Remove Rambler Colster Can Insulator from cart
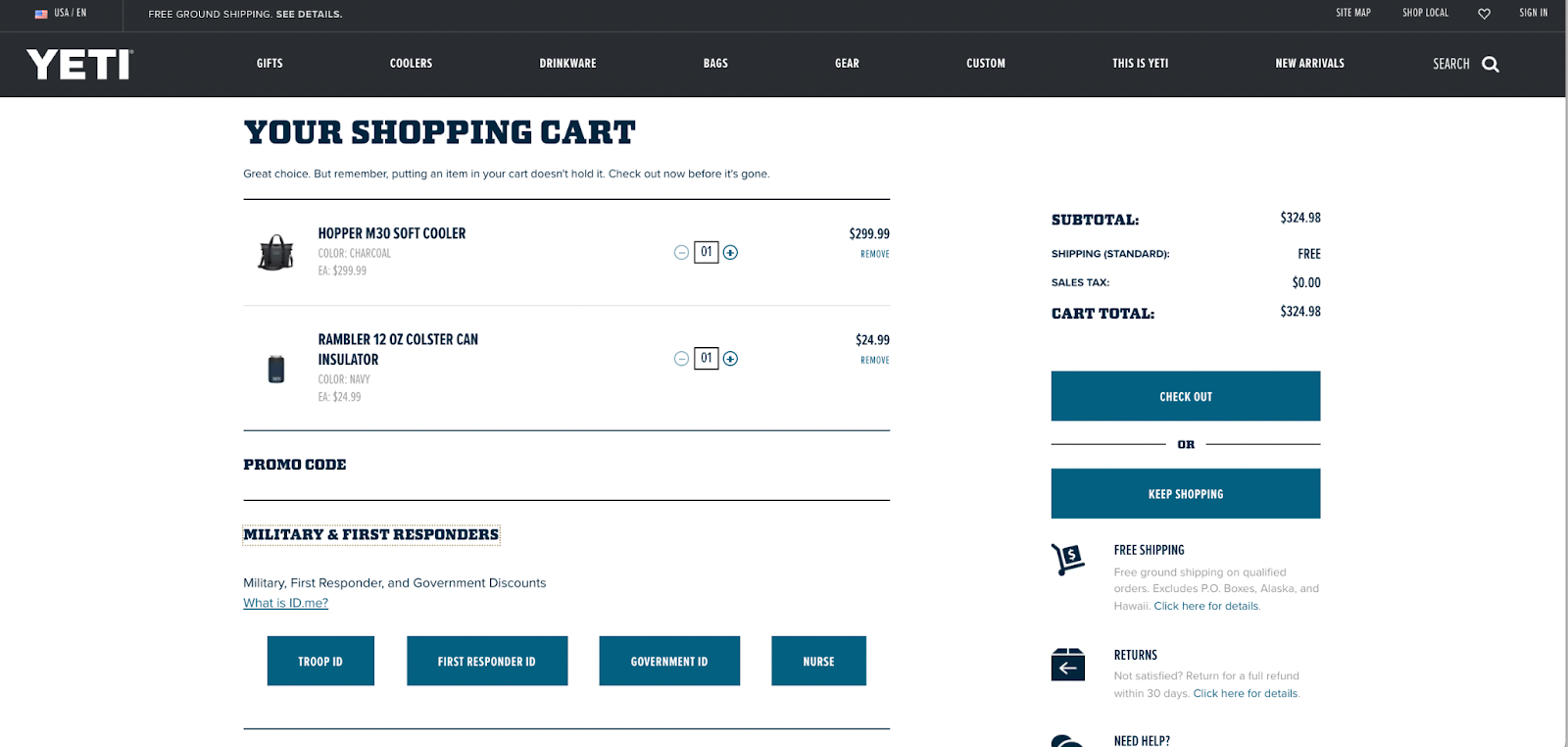Viewport: 1568px width, 747px height. (x=875, y=360)
